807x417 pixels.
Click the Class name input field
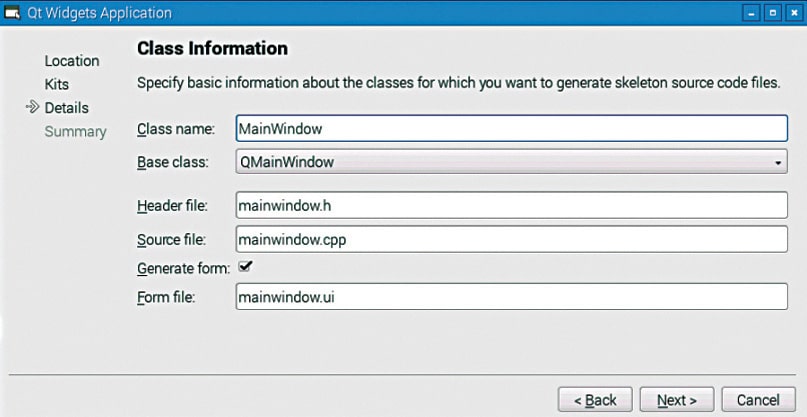tap(511, 128)
